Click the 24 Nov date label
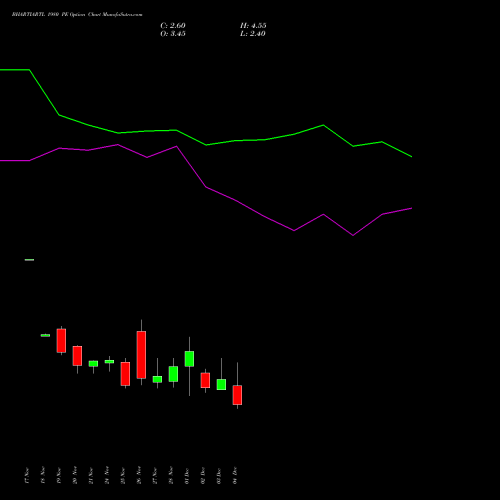 (107, 476)
